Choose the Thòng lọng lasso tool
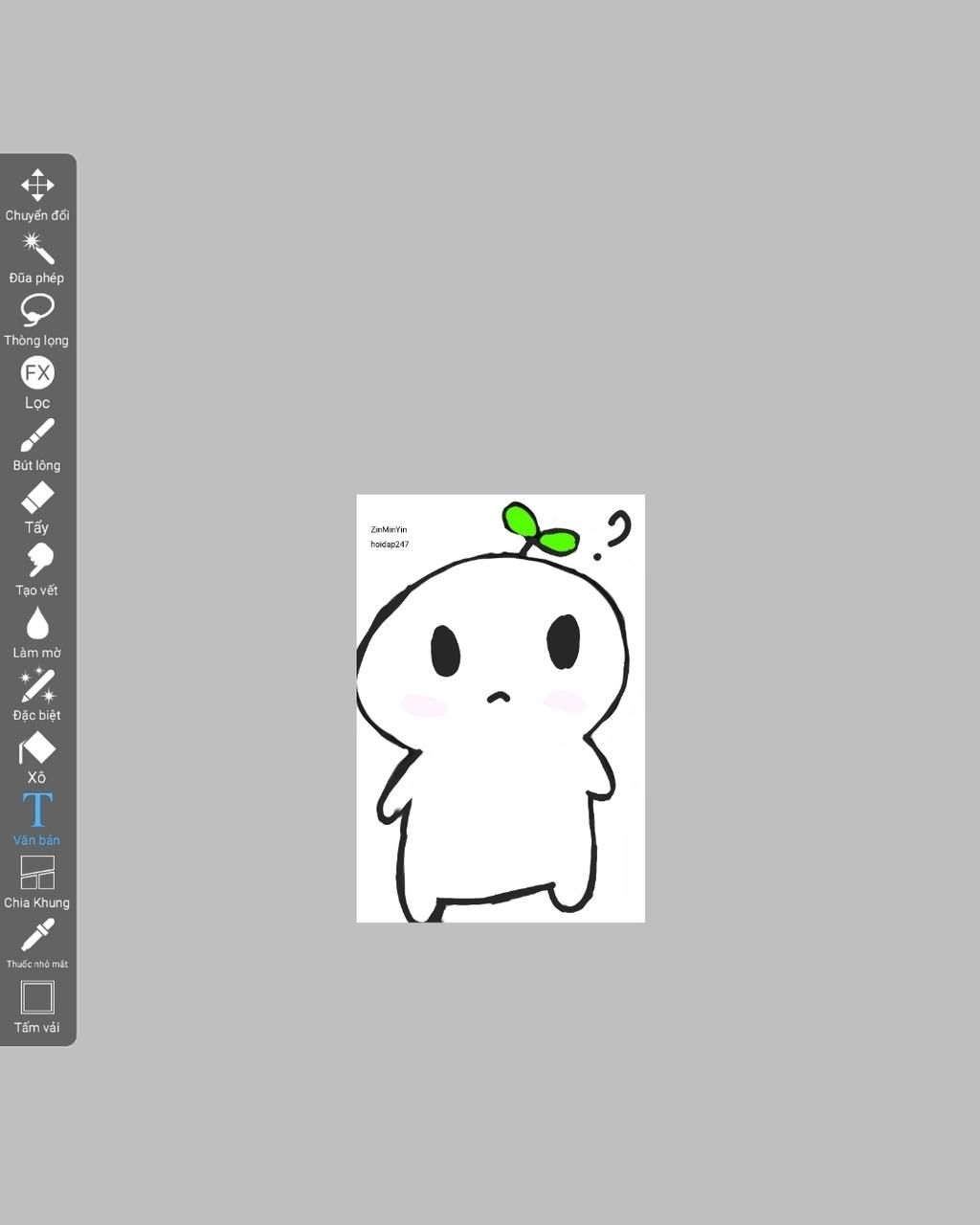 click(37, 320)
